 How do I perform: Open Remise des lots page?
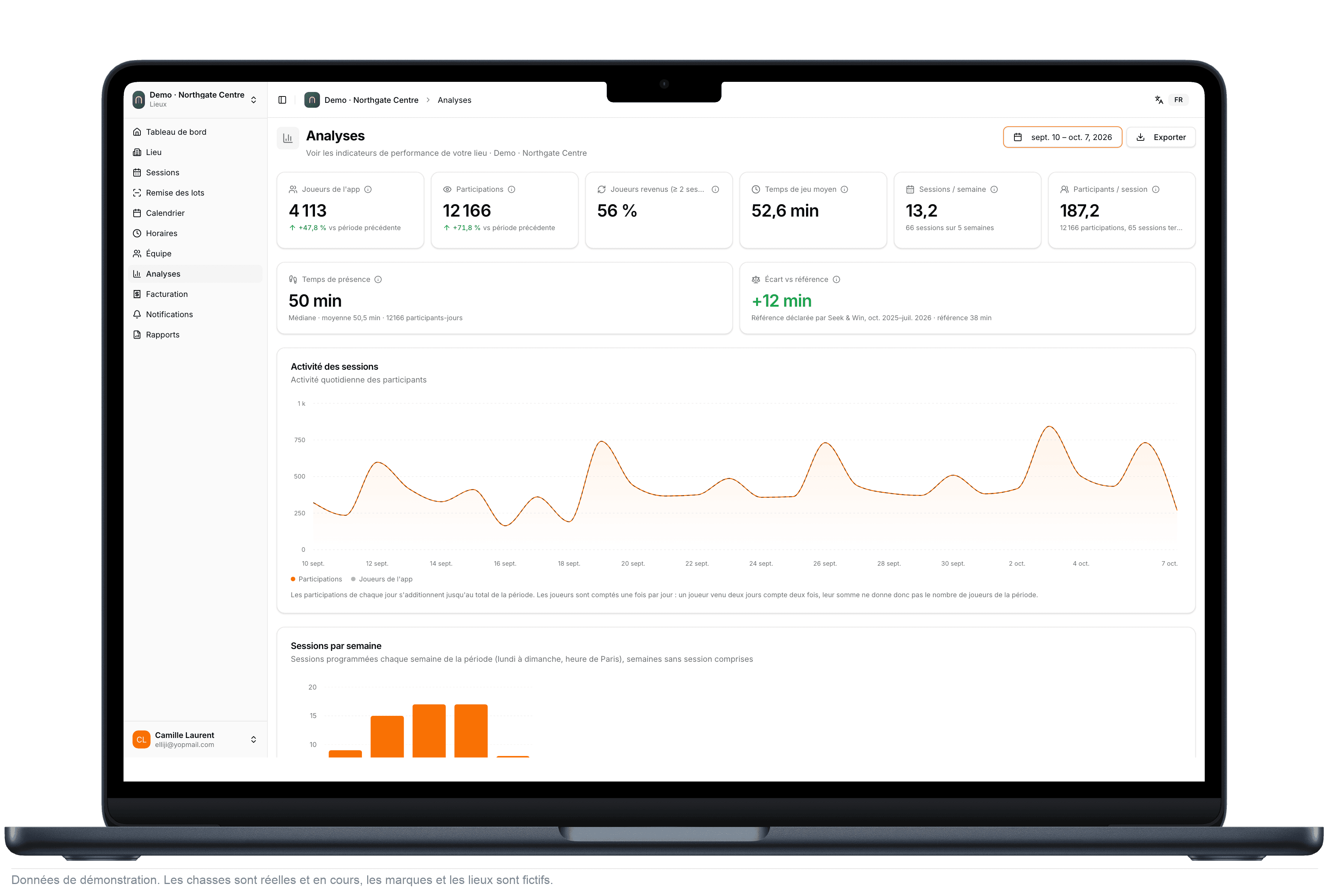195,193
